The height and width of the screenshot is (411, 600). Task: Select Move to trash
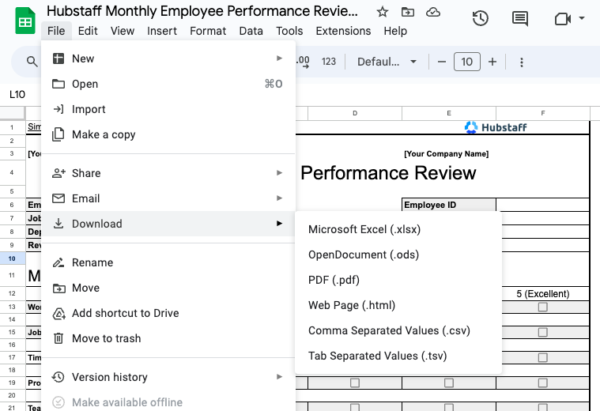[x=168, y=338]
